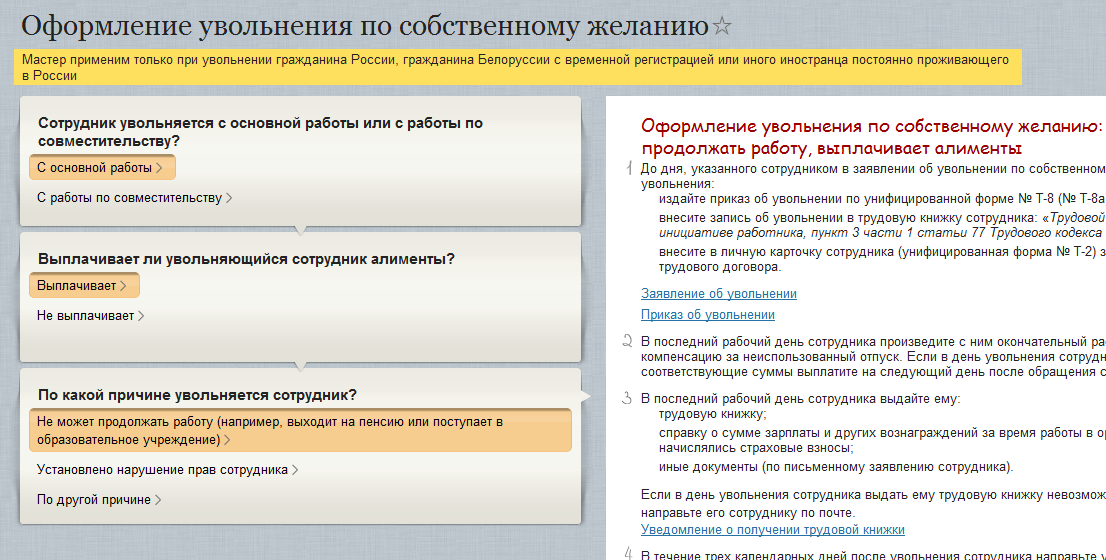Choose the 'Выплачивает' alimony option

click(x=83, y=286)
